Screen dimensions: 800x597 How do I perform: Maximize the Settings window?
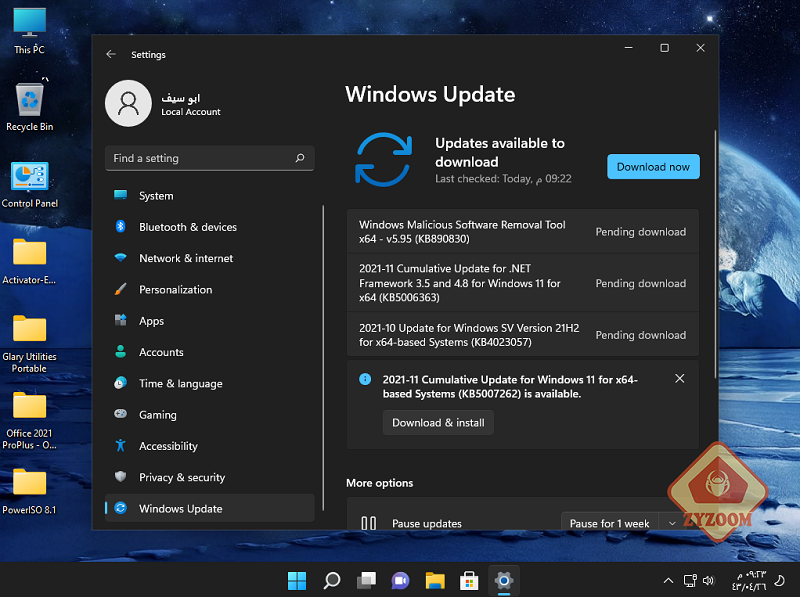point(664,47)
